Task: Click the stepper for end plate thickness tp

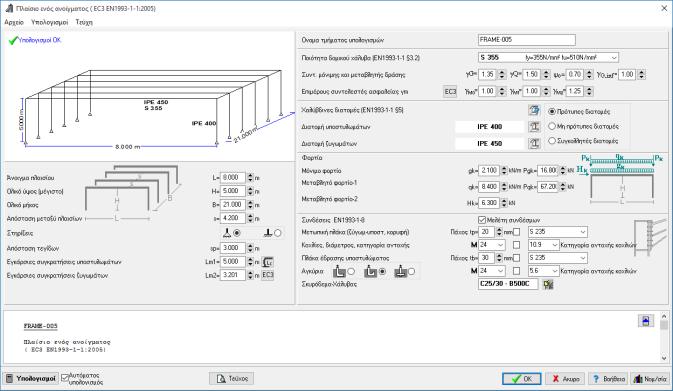Action: coord(499,232)
